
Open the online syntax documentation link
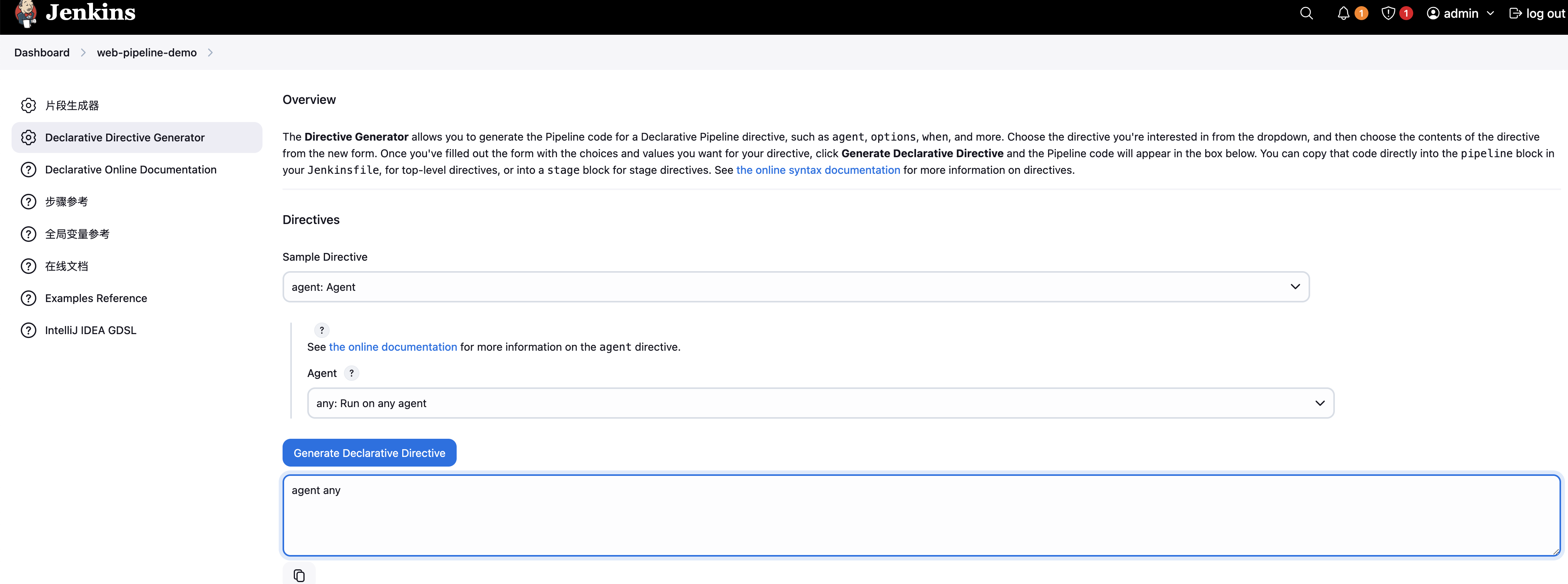818,170
